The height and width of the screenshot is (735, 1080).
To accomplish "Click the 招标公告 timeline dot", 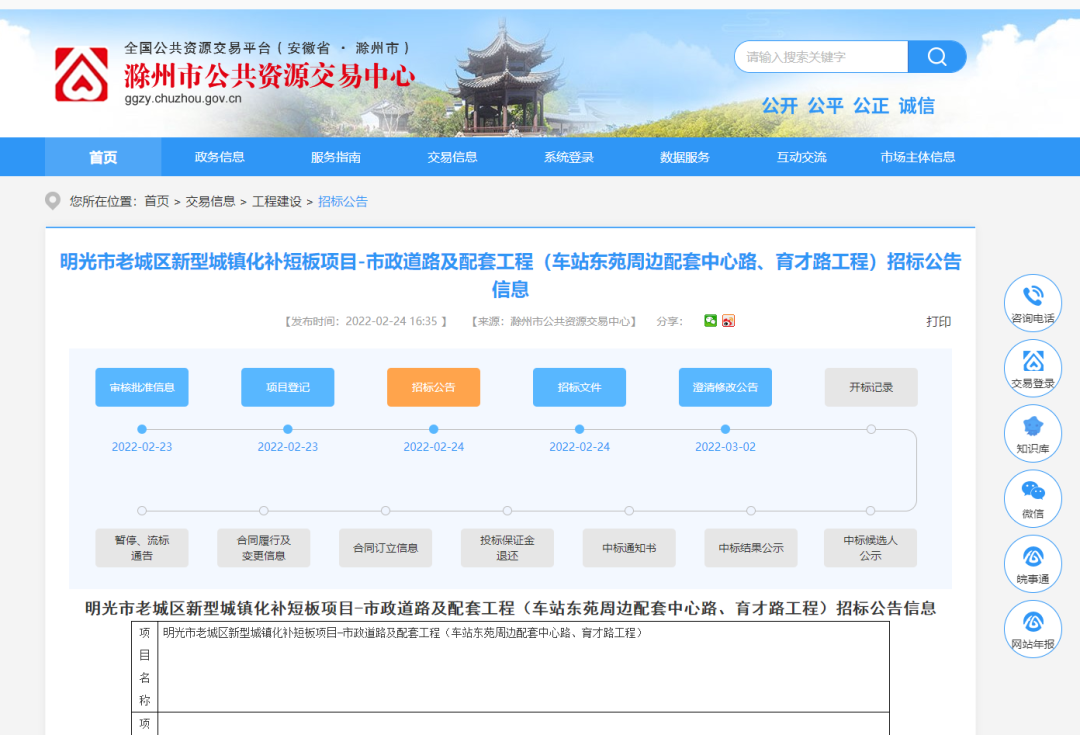I will tap(434, 429).
